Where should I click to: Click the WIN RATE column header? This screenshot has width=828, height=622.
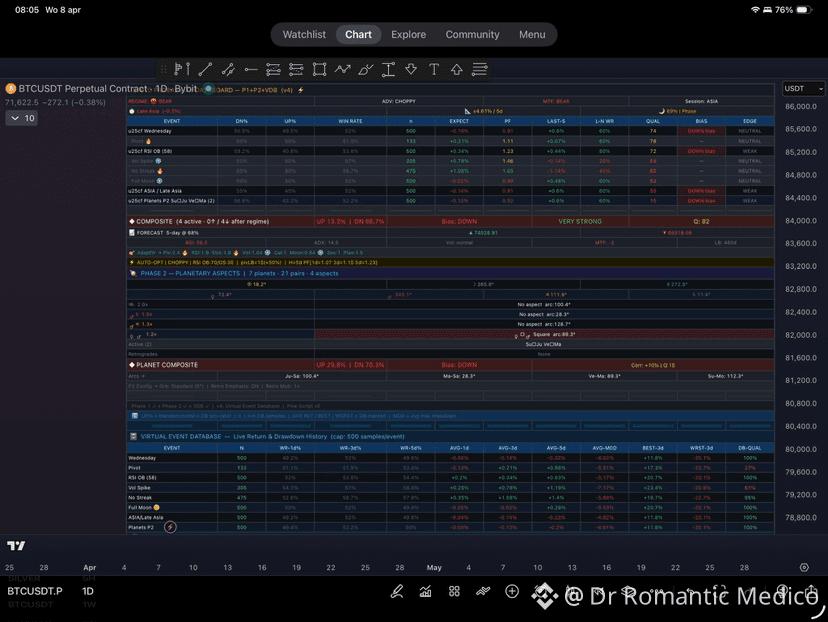pos(350,121)
